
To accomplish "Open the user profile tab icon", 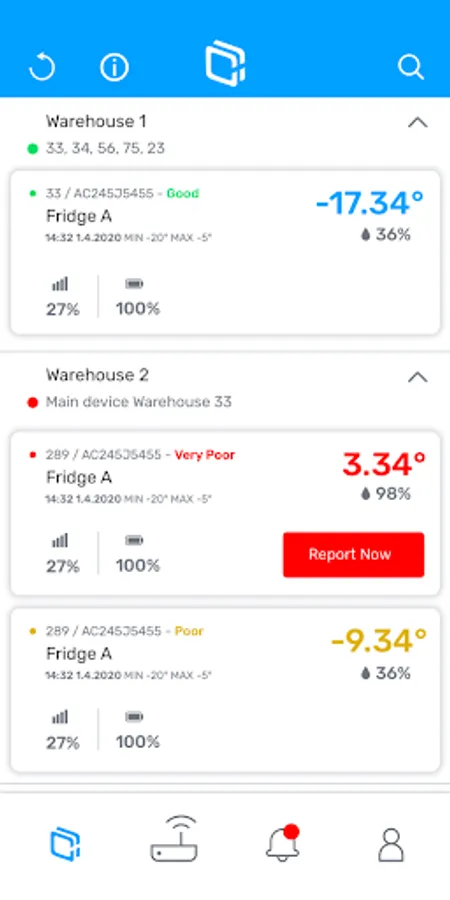I will 391,845.
